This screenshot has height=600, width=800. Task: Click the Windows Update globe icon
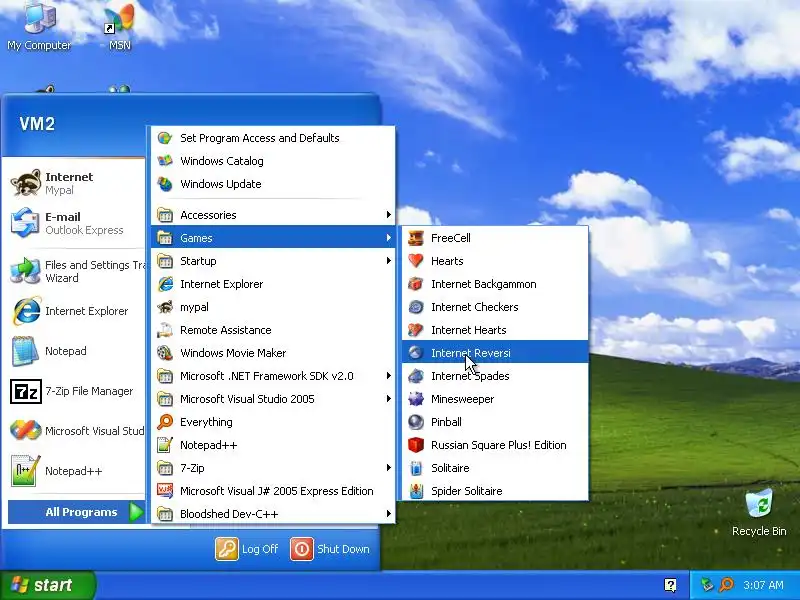(x=165, y=184)
